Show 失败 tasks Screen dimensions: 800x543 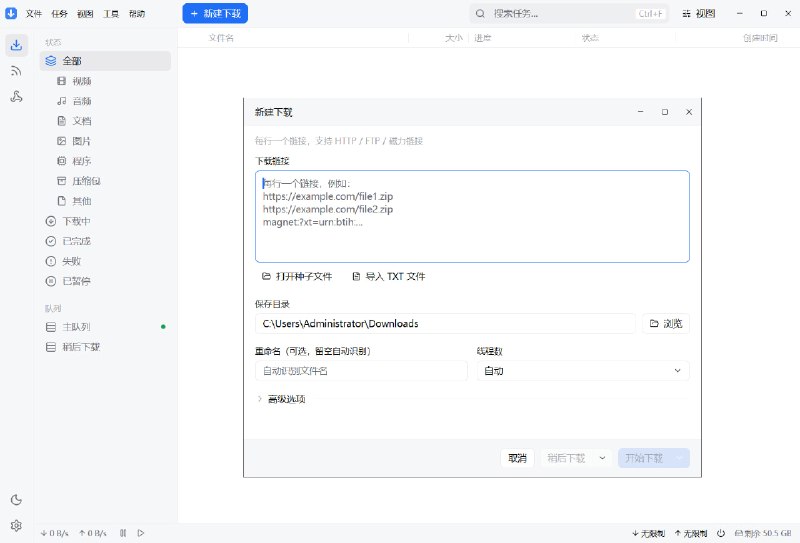(x=105, y=261)
